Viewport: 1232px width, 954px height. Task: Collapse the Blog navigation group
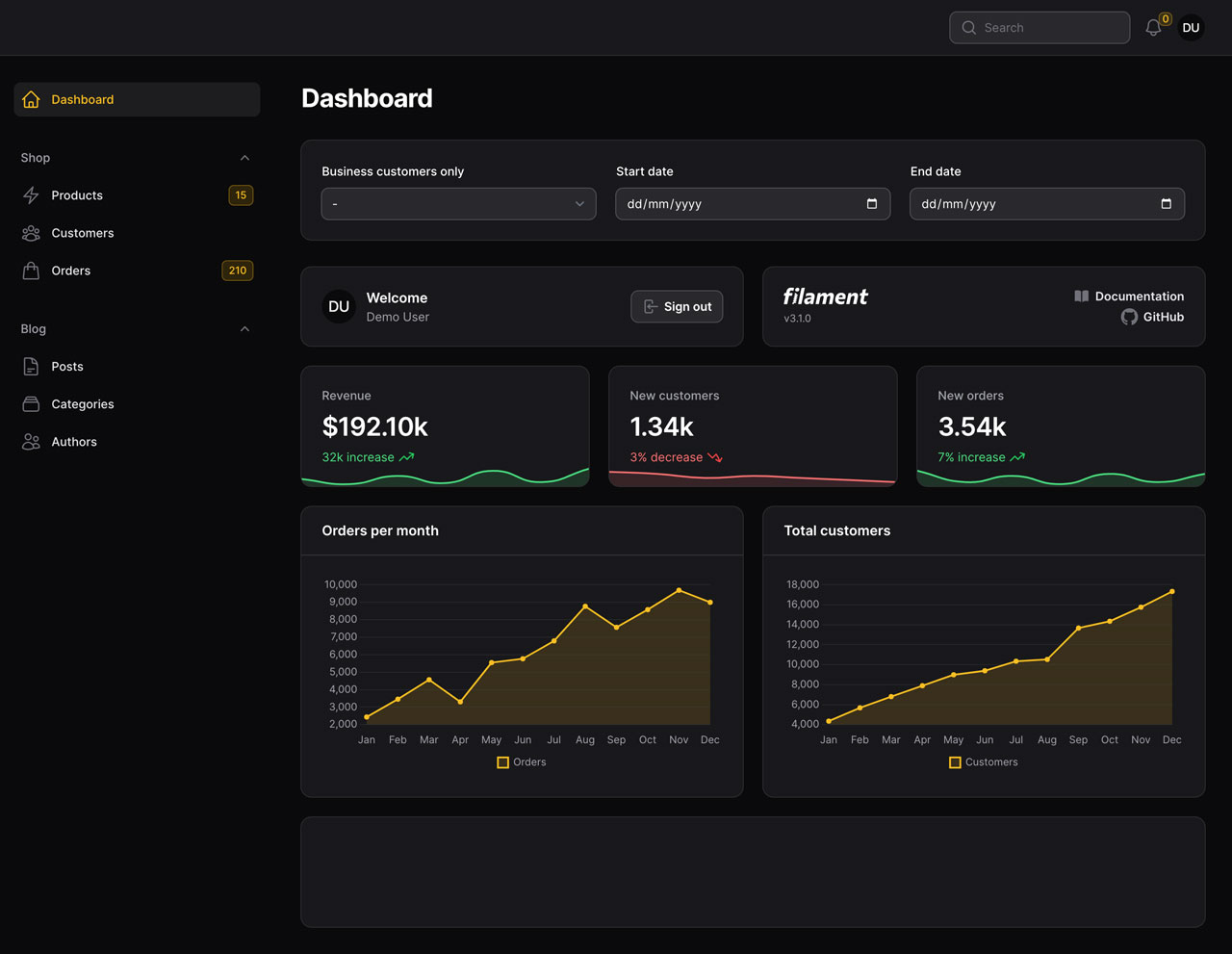point(244,329)
